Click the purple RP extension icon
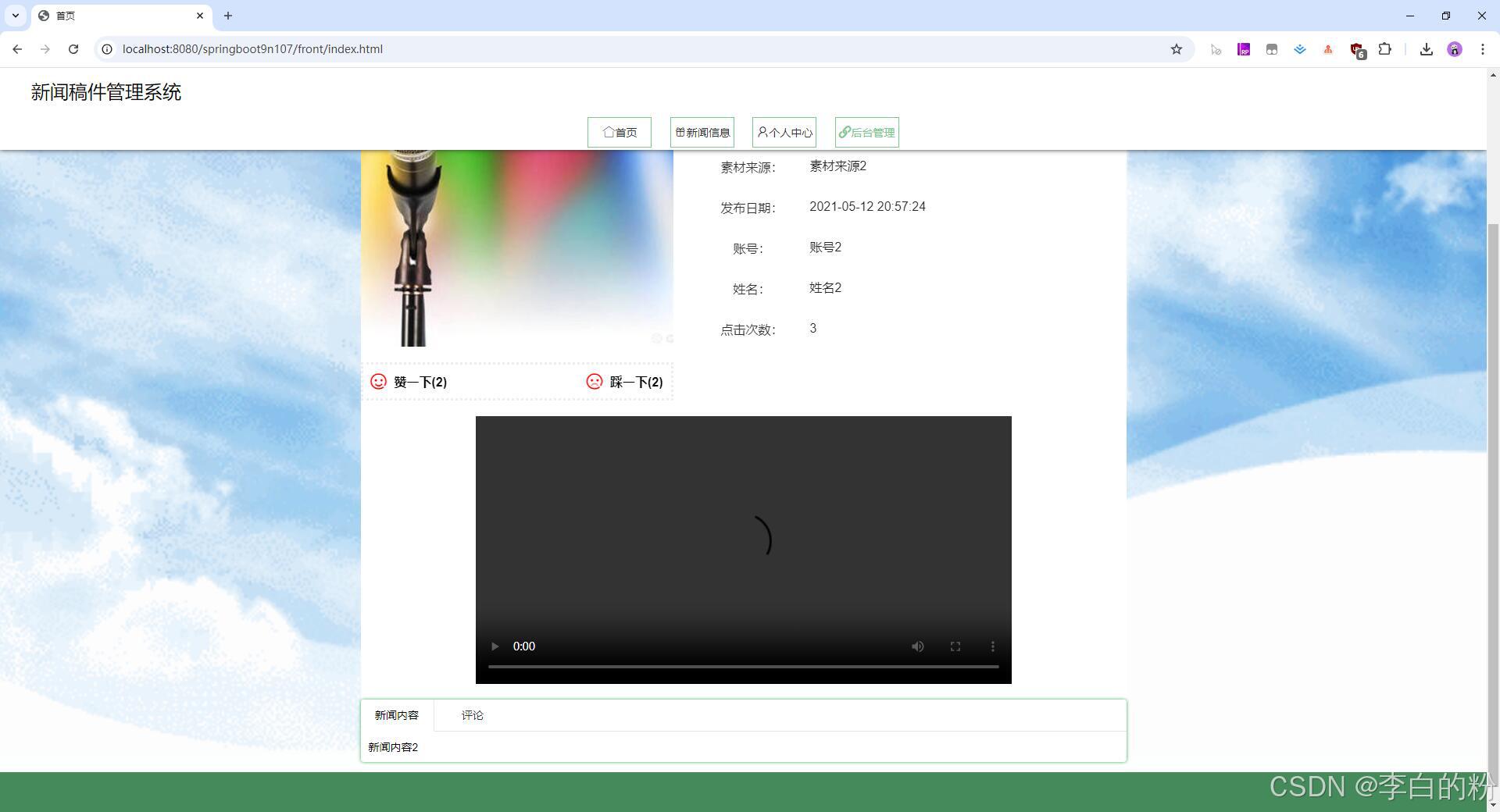The image size is (1500, 812). point(1244,49)
